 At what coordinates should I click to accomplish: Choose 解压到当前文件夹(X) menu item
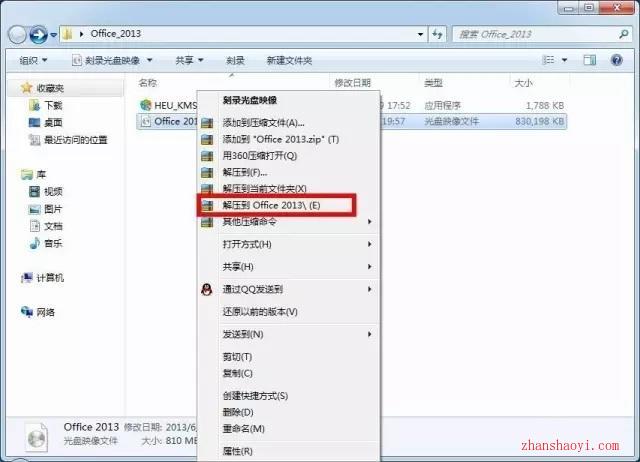pyautogui.click(x=289, y=189)
